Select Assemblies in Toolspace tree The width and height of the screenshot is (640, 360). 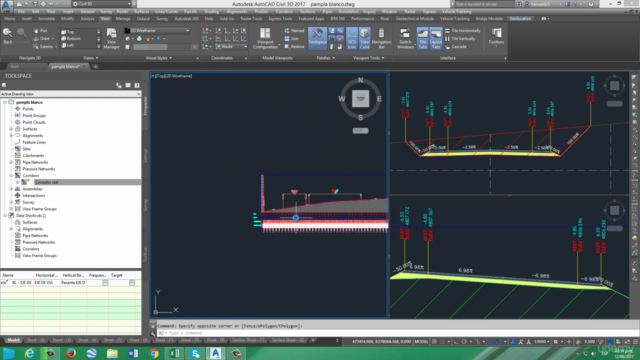coord(33,189)
